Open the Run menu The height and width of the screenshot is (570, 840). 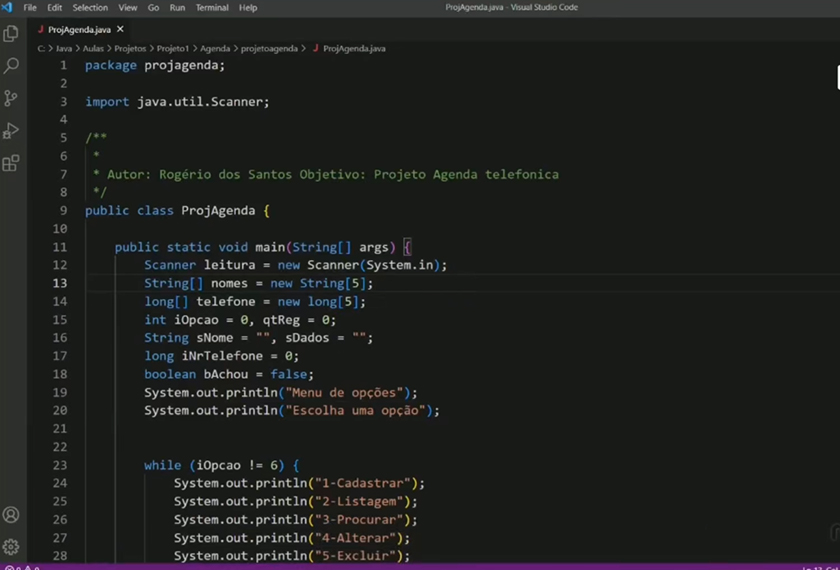(177, 8)
